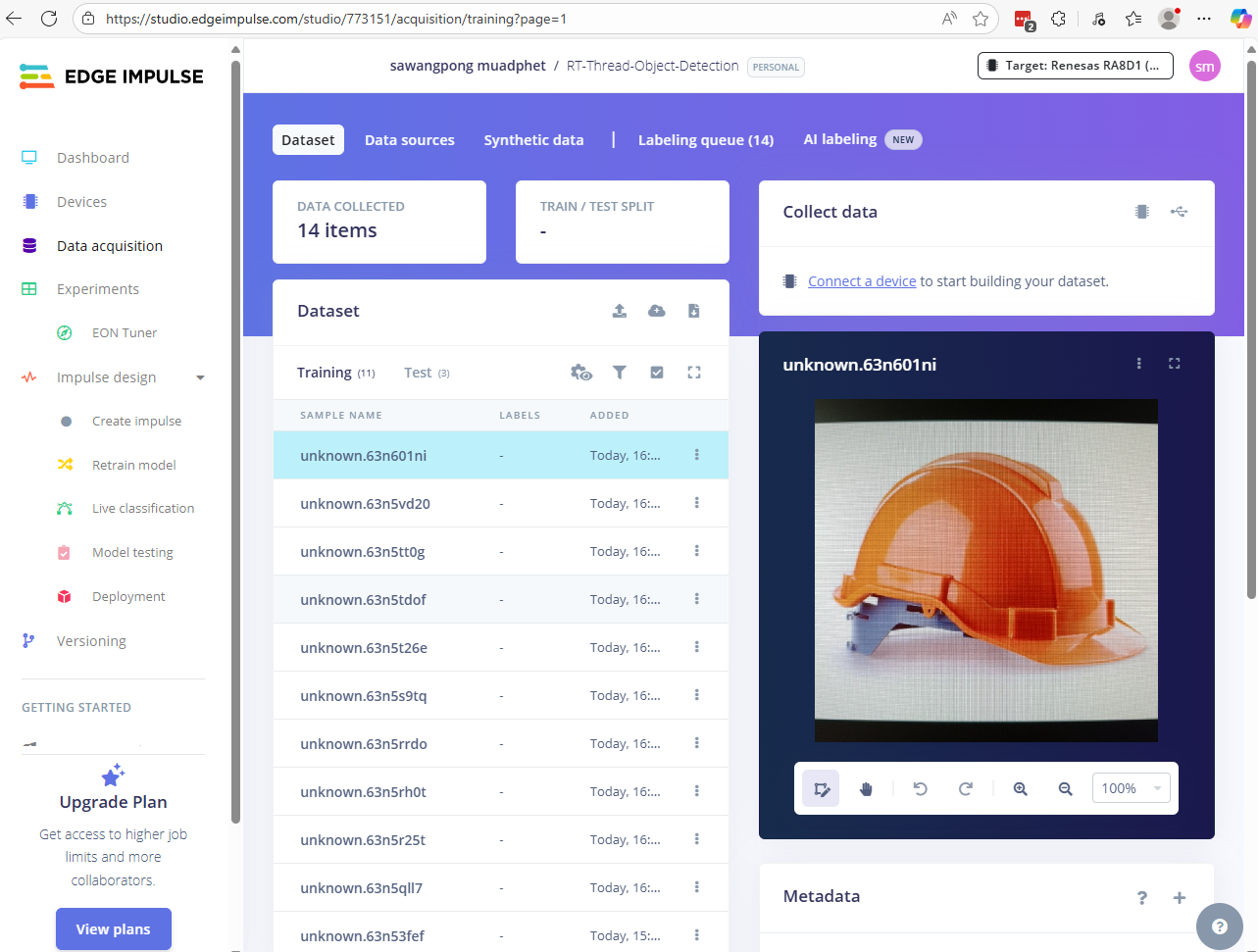Expand the sample preview to fullscreen
Image resolution: width=1258 pixels, height=952 pixels.
tap(1174, 364)
